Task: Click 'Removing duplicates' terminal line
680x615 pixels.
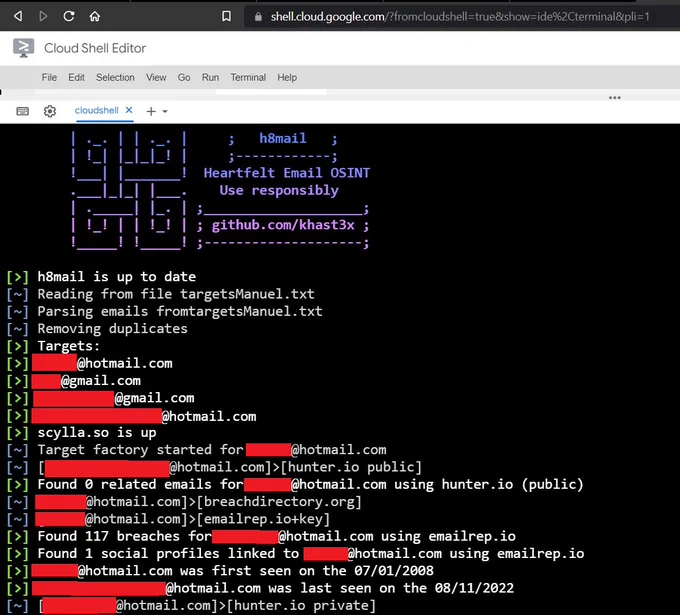Action: click(112, 329)
